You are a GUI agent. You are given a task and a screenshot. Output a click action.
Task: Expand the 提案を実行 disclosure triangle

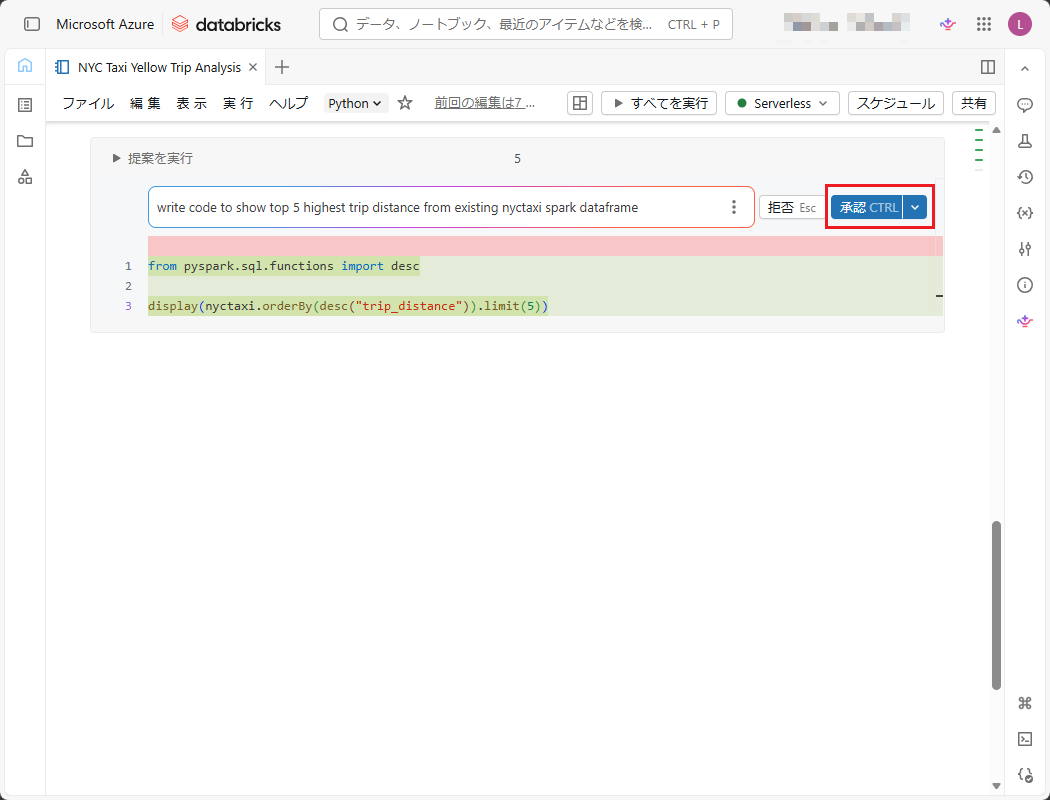(x=117, y=158)
